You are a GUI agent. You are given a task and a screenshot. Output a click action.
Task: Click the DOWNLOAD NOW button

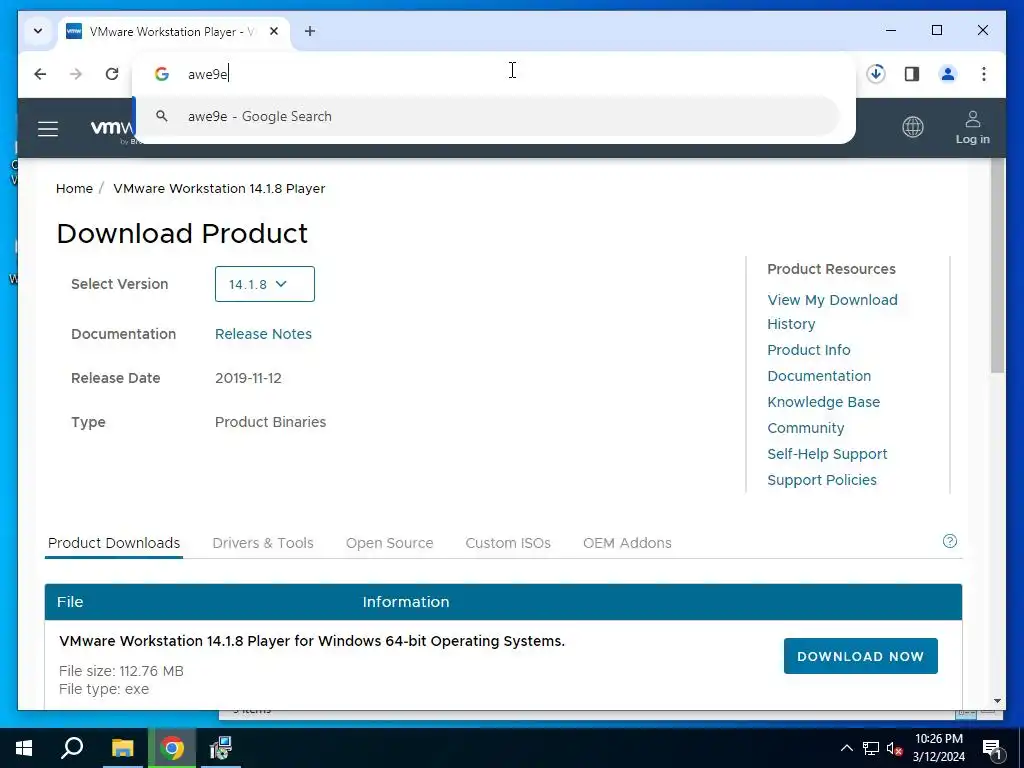861,656
